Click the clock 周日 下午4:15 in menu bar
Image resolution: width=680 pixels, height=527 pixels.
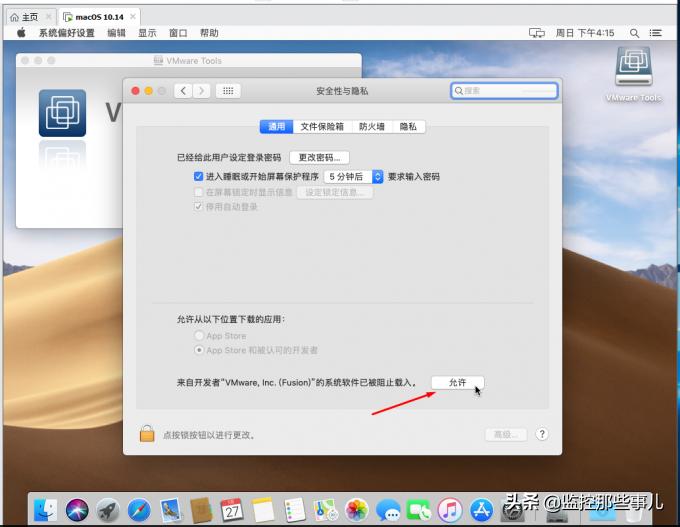[585, 33]
